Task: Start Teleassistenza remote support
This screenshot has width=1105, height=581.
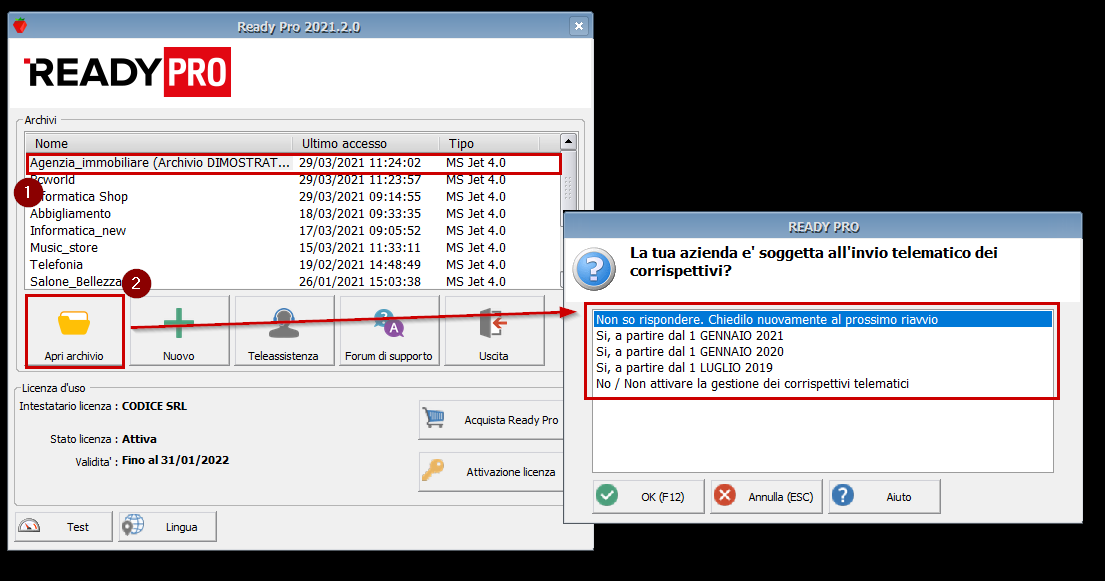Action: (283, 331)
